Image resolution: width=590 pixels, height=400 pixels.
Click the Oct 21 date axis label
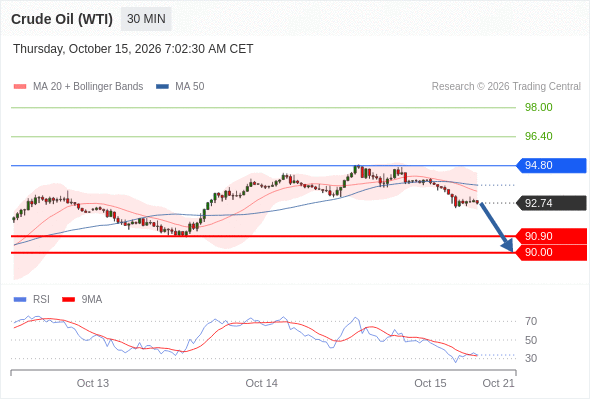click(498, 383)
